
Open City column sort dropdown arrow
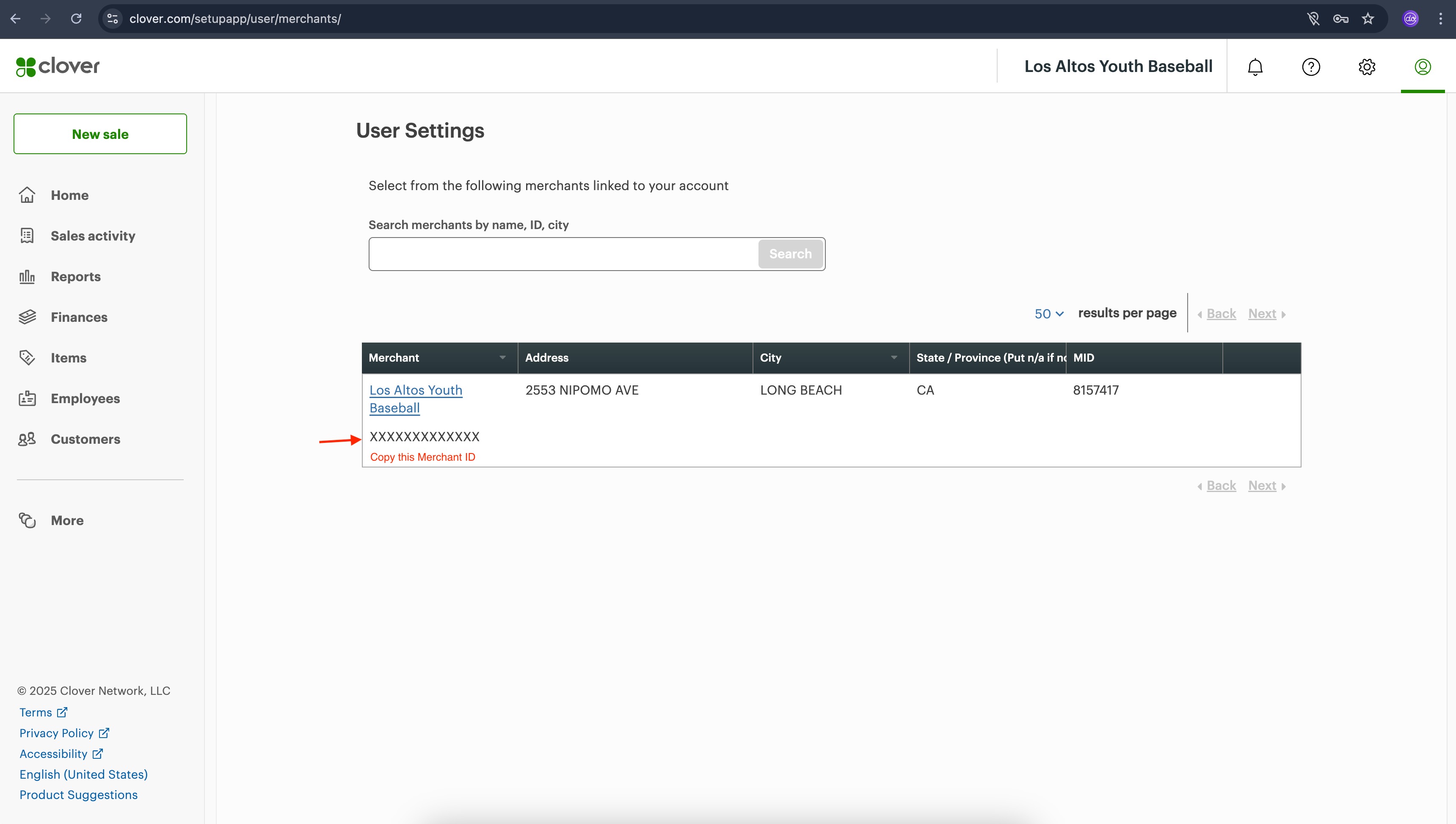[894, 357]
